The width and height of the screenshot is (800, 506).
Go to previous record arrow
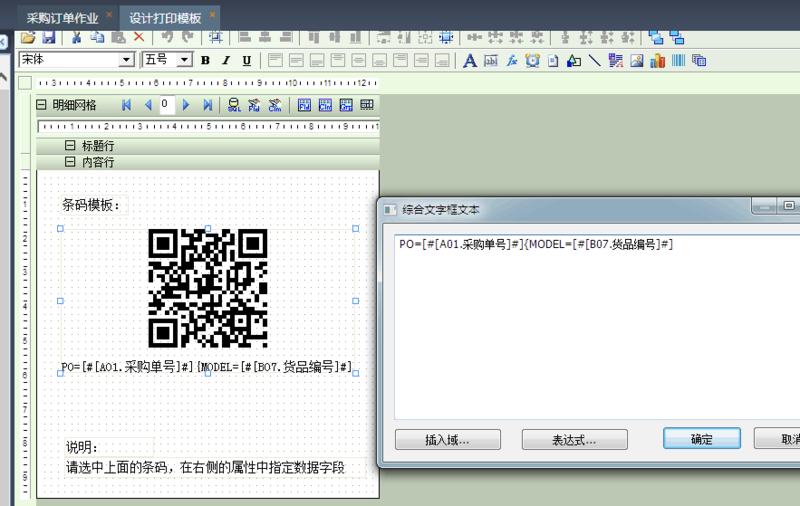[x=148, y=105]
